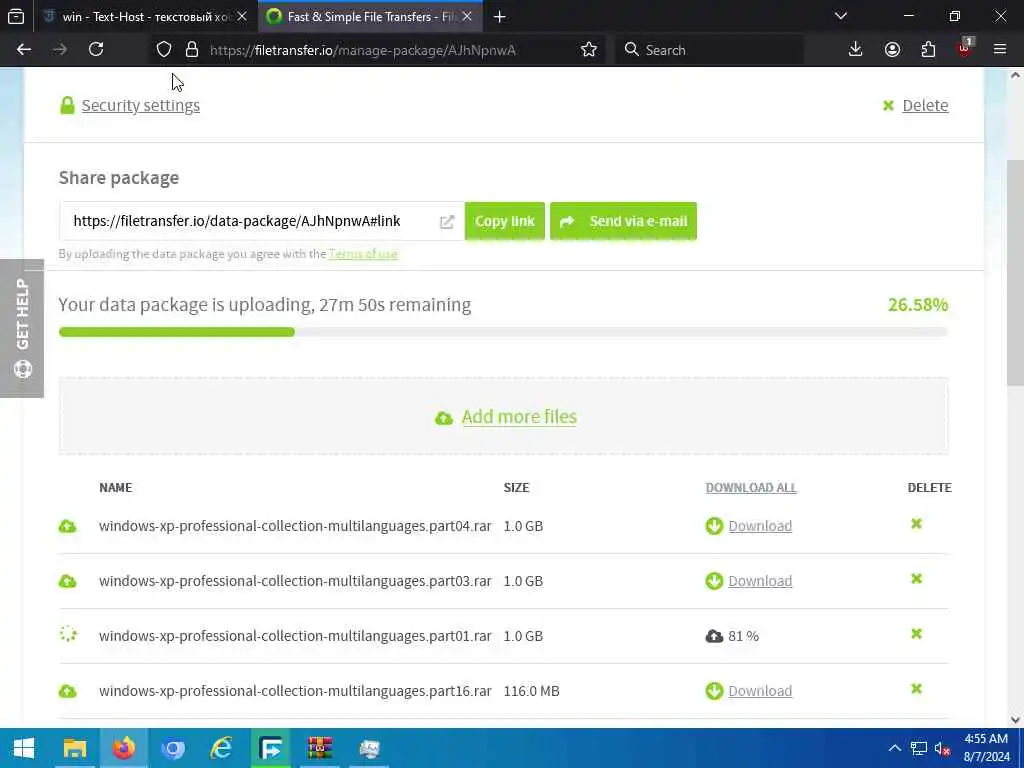Download the part04.rar file

coord(760,526)
